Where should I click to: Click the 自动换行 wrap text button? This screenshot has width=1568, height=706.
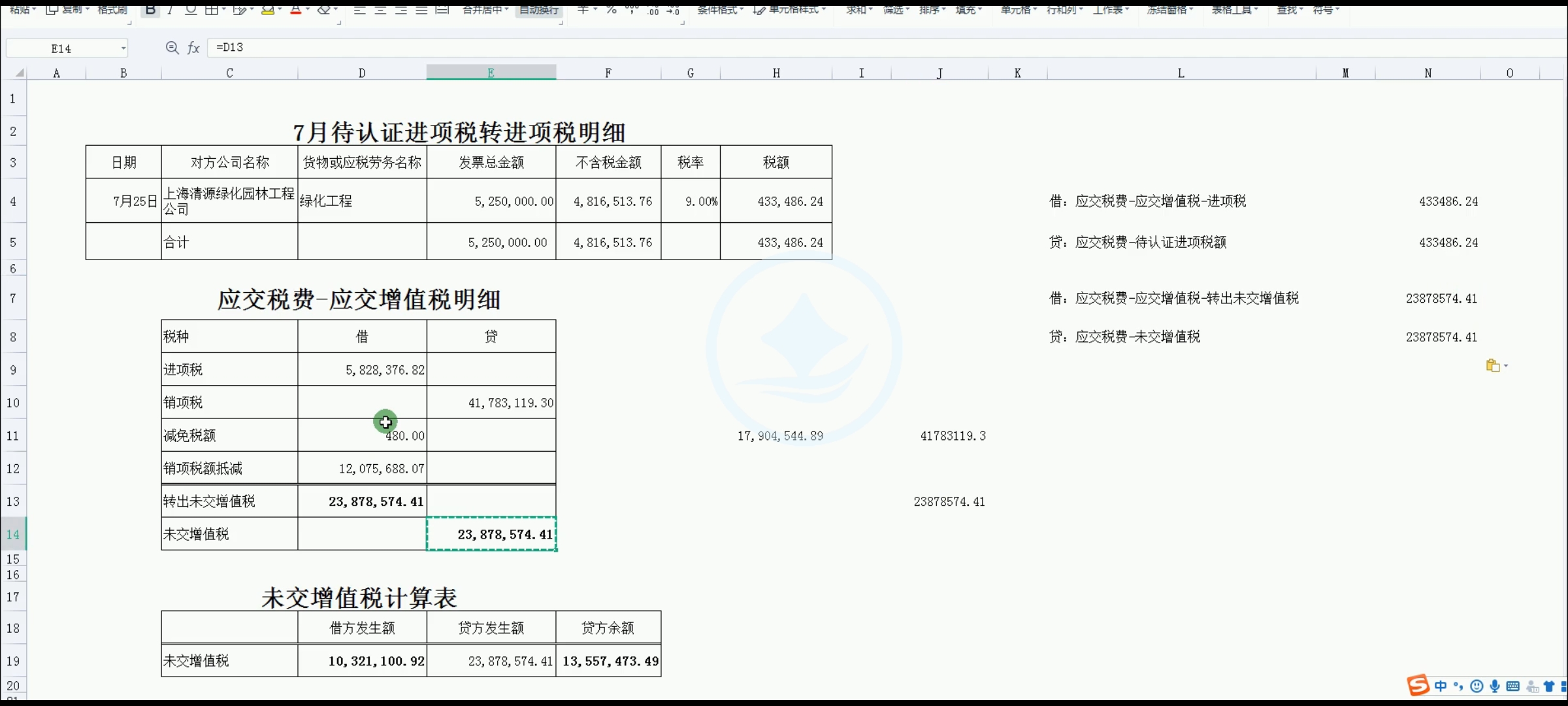tap(539, 9)
